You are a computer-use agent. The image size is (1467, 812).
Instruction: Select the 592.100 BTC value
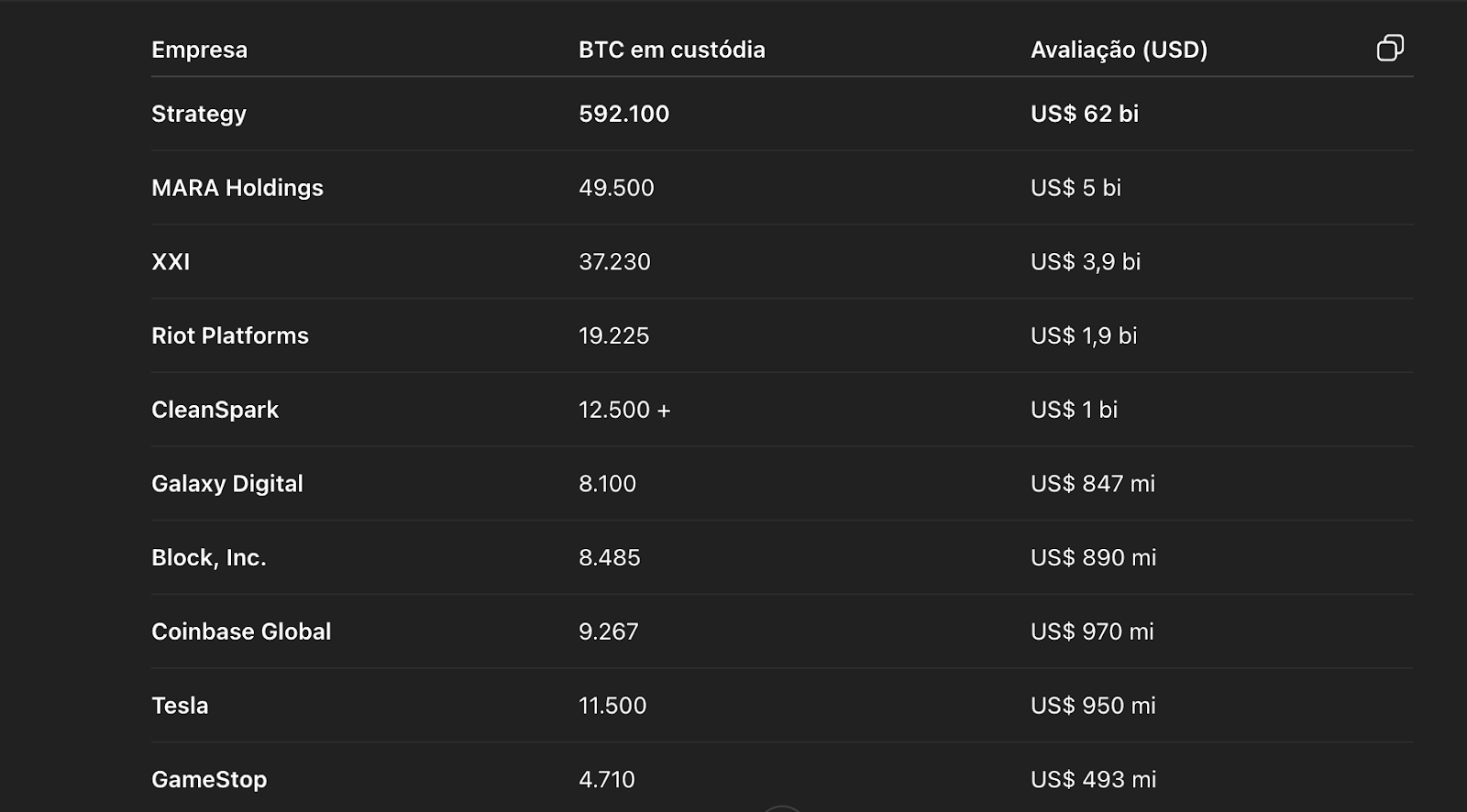pyautogui.click(x=624, y=114)
